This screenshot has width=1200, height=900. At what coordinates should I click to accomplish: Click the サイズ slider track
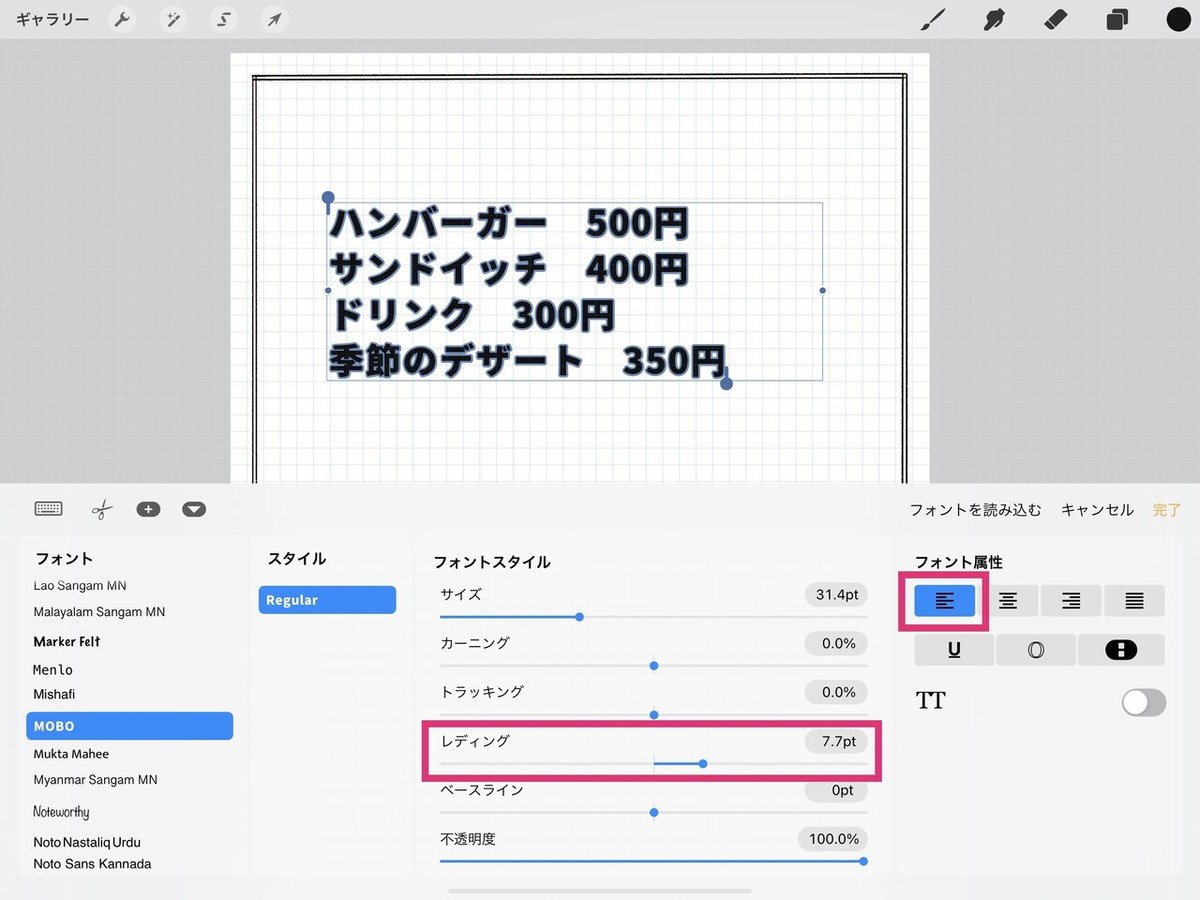pos(654,617)
